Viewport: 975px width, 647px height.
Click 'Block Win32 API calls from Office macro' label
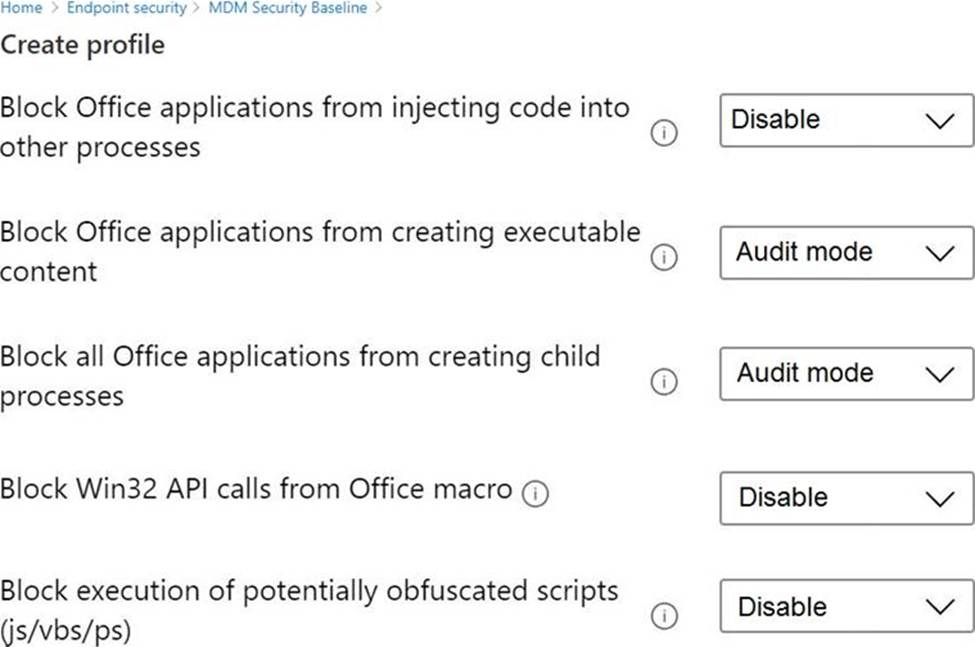[x=256, y=489]
